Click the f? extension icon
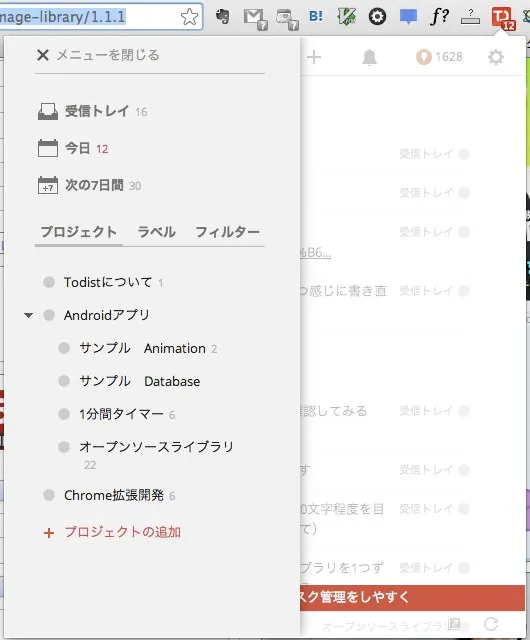The width and height of the screenshot is (530, 640). [x=439, y=17]
